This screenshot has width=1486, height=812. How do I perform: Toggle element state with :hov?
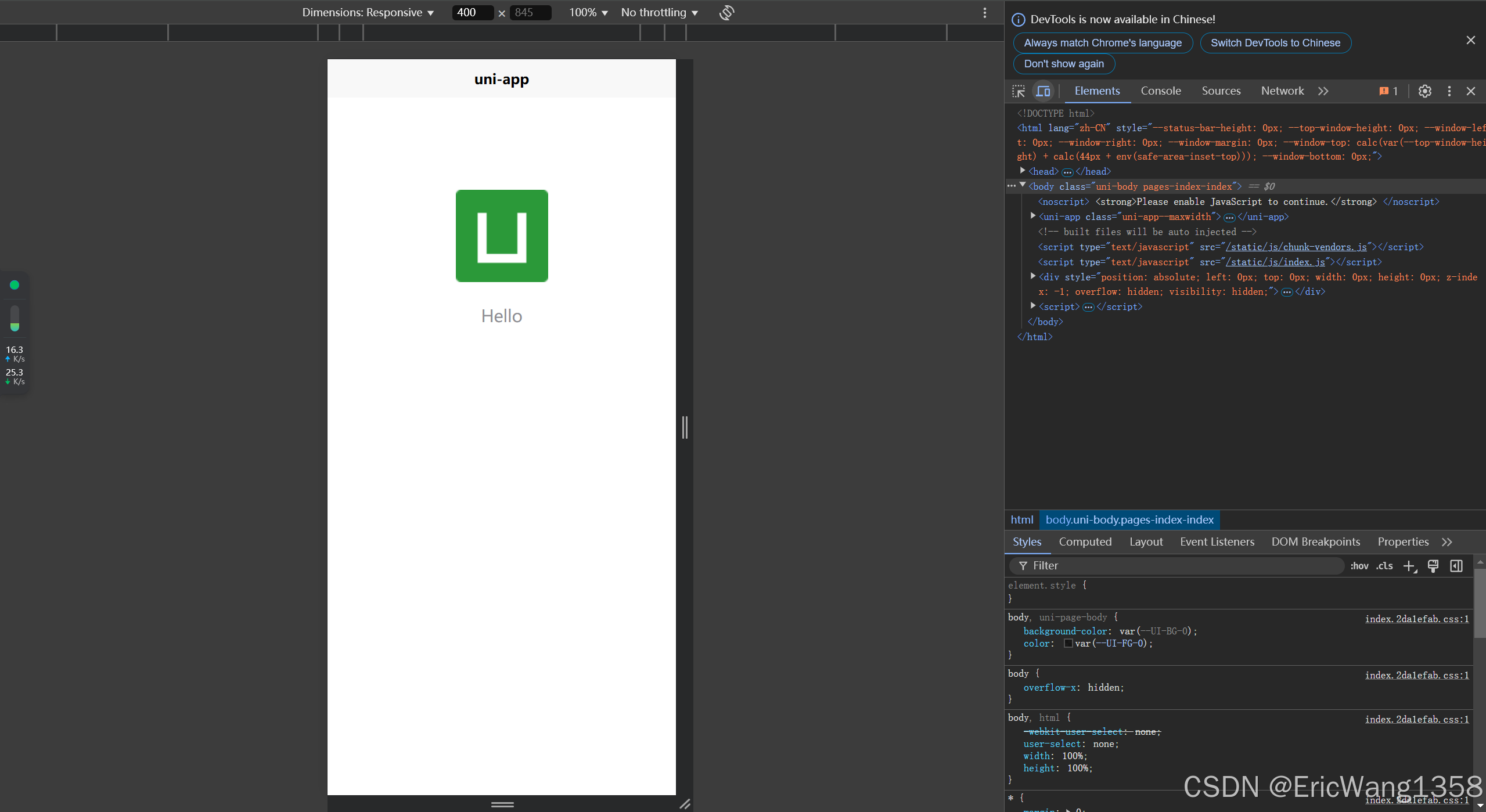coord(1360,566)
